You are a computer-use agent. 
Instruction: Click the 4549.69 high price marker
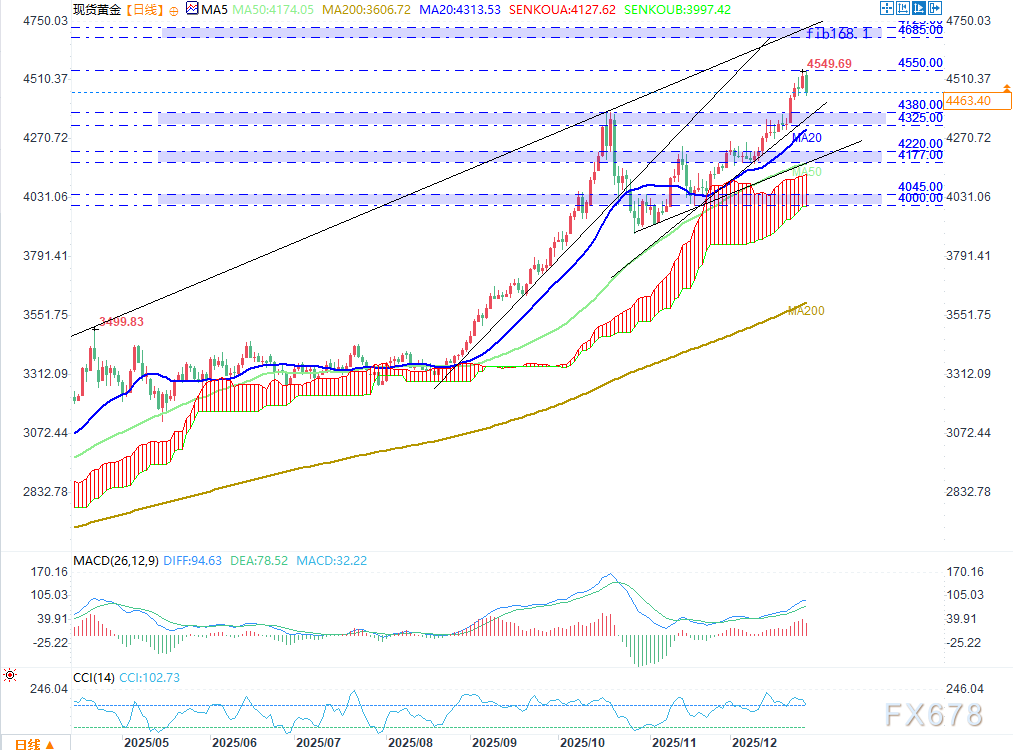point(829,63)
